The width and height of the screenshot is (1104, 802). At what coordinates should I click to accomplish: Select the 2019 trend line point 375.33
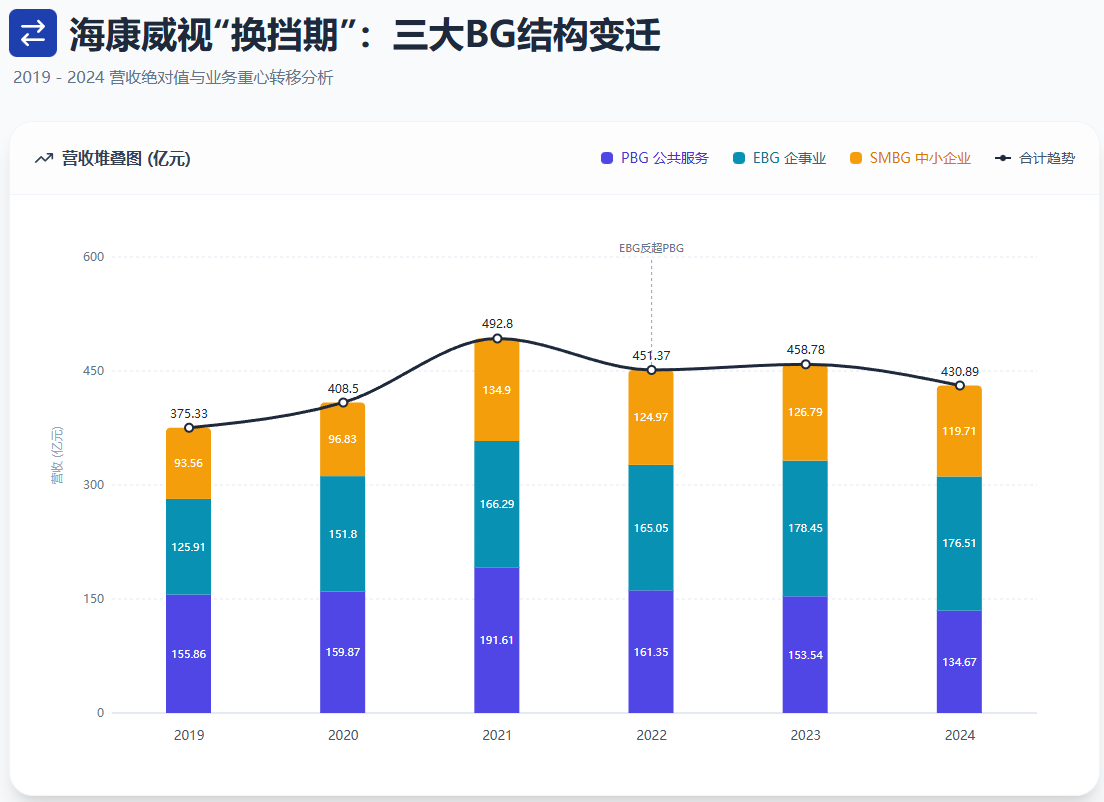tap(189, 428)
